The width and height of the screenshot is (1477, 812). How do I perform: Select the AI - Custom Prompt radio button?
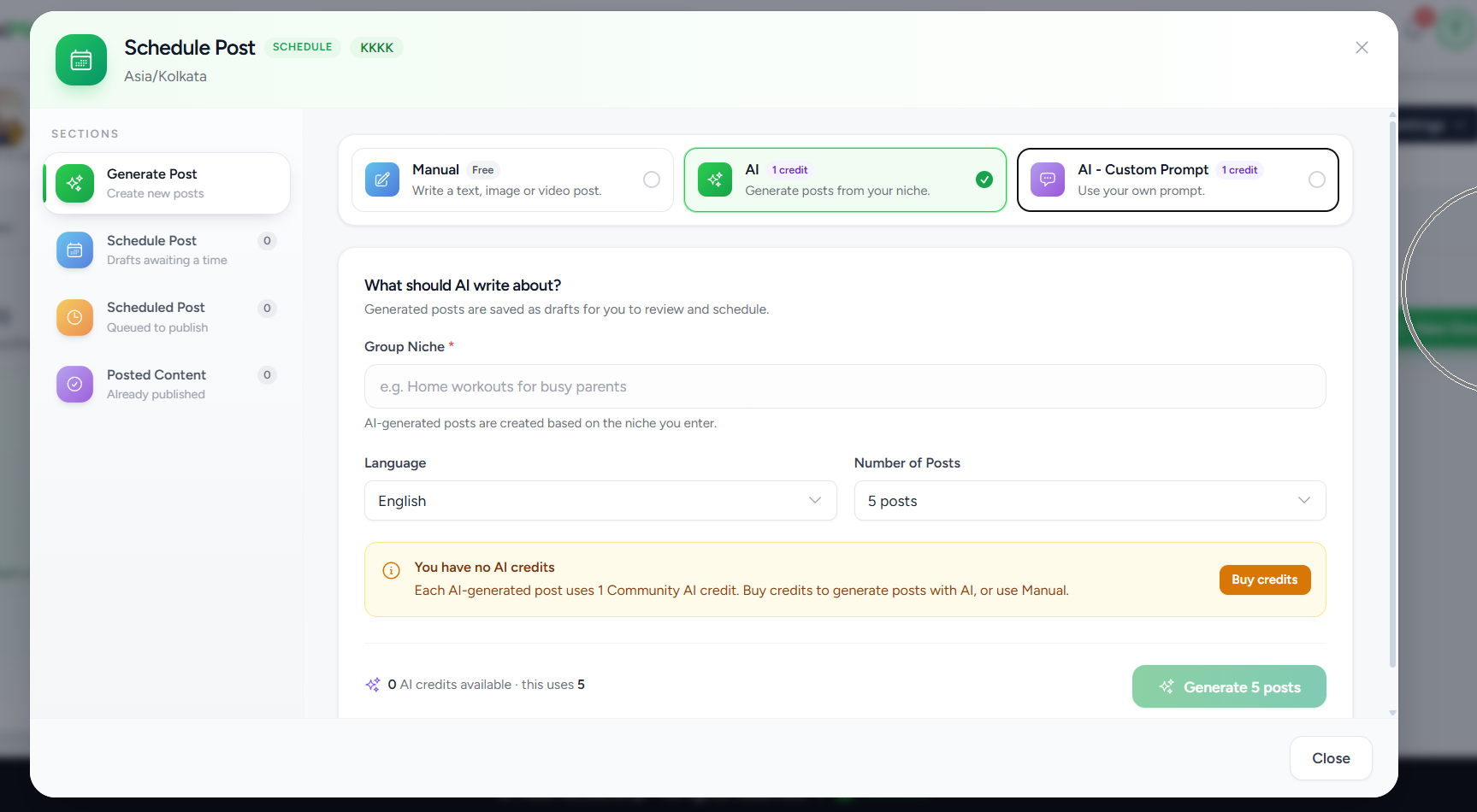1317,179
